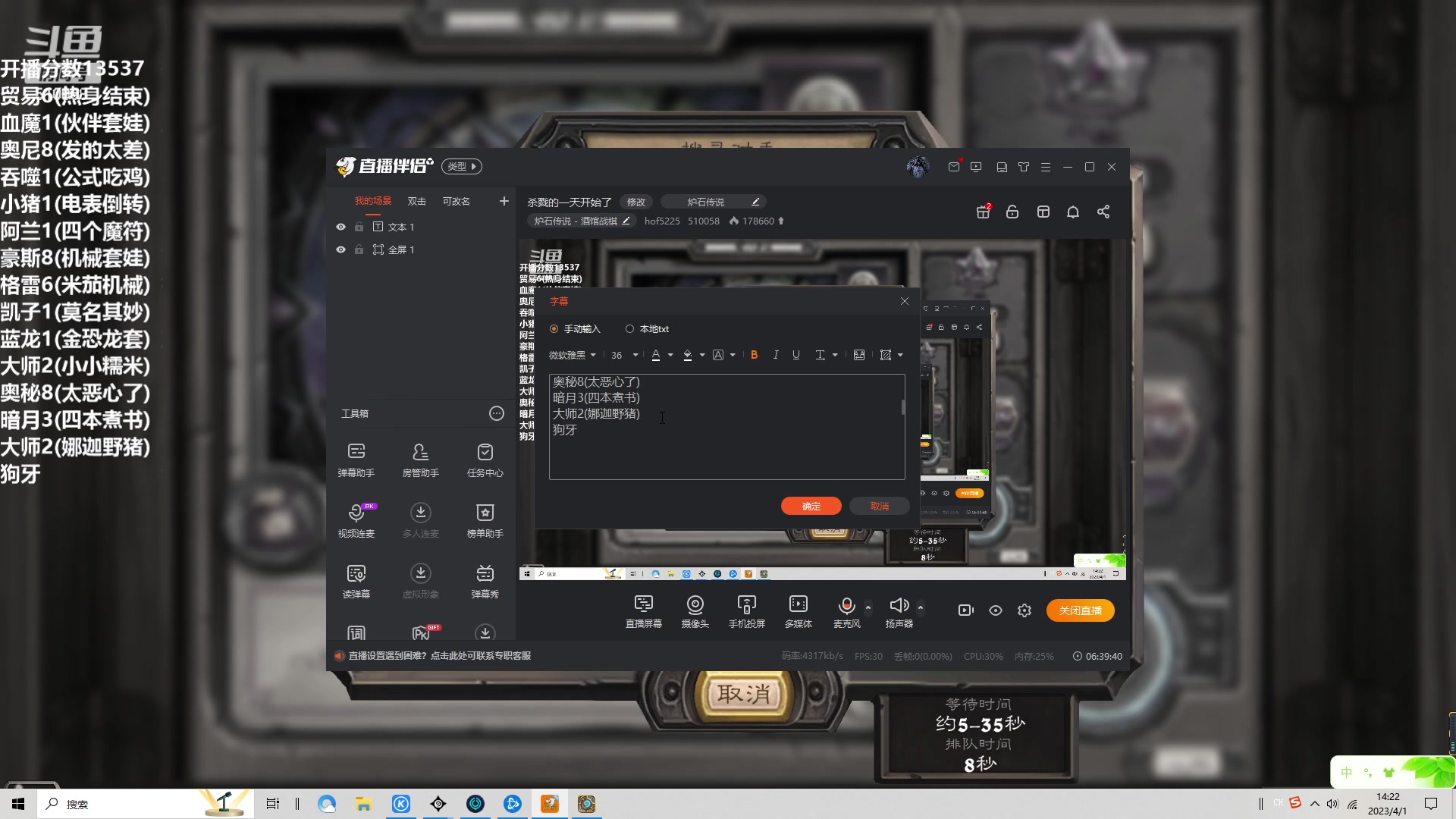Toggle visibility of 文本 1 layer

click(x=340, y=227)
